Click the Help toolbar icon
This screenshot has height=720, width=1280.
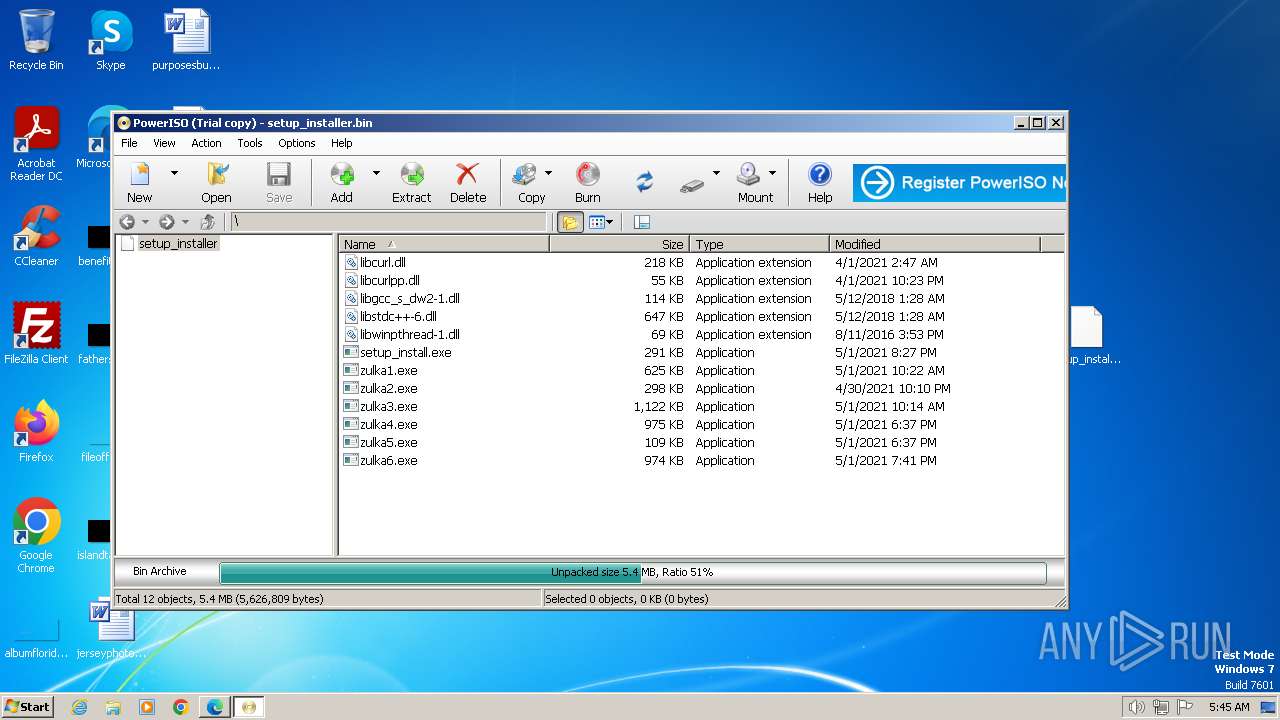(x=820, y=182)
